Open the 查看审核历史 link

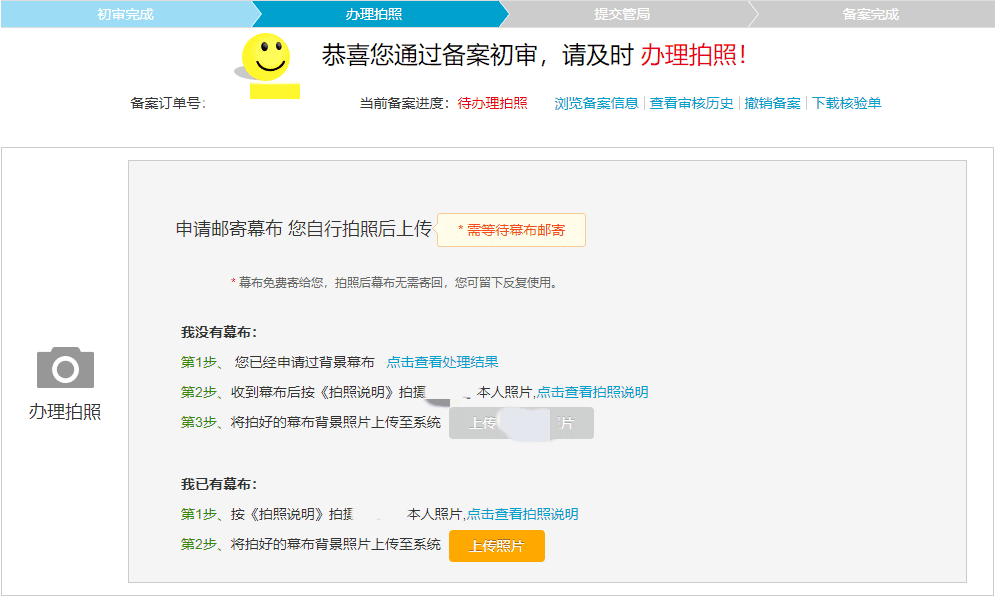point(691,104)
